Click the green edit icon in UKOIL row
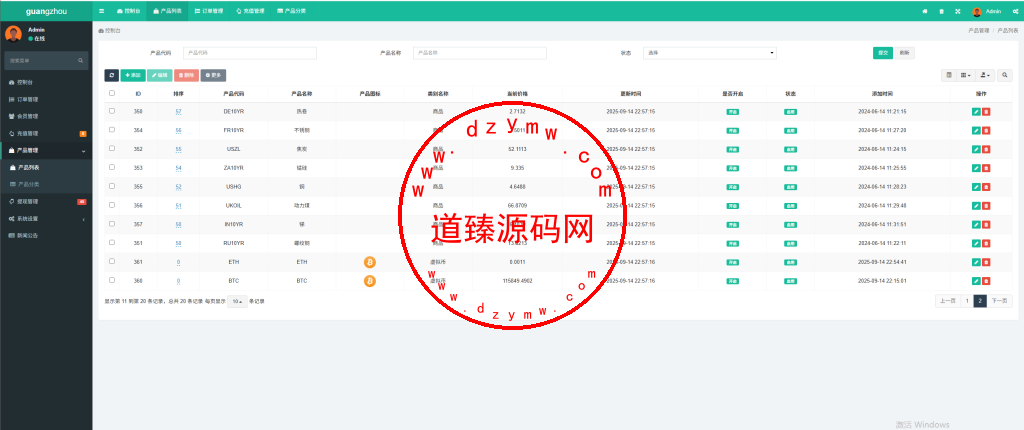 click(x=976, y=206)
